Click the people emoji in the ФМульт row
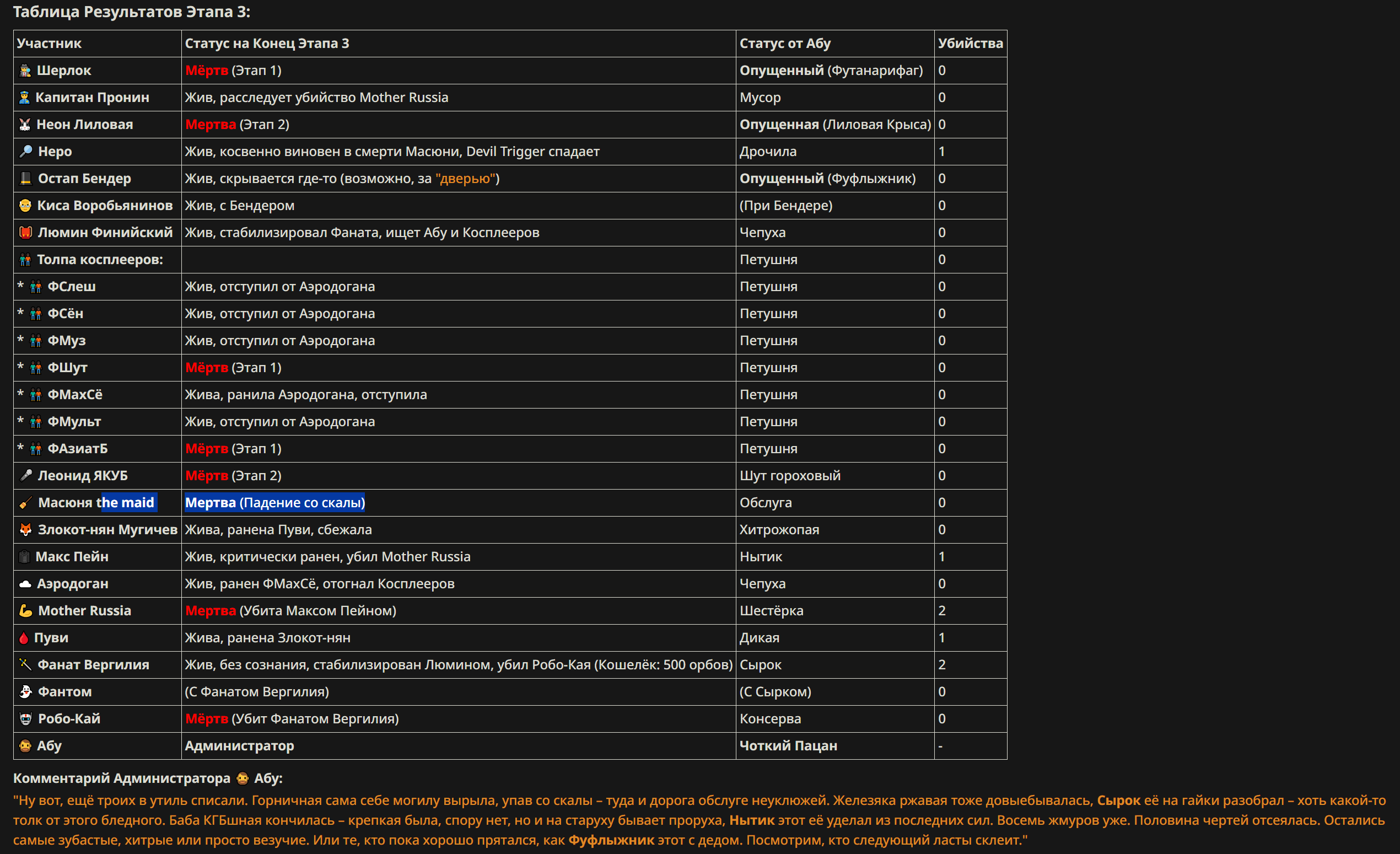Screen dimensions: 1400x854 point(36,422)
